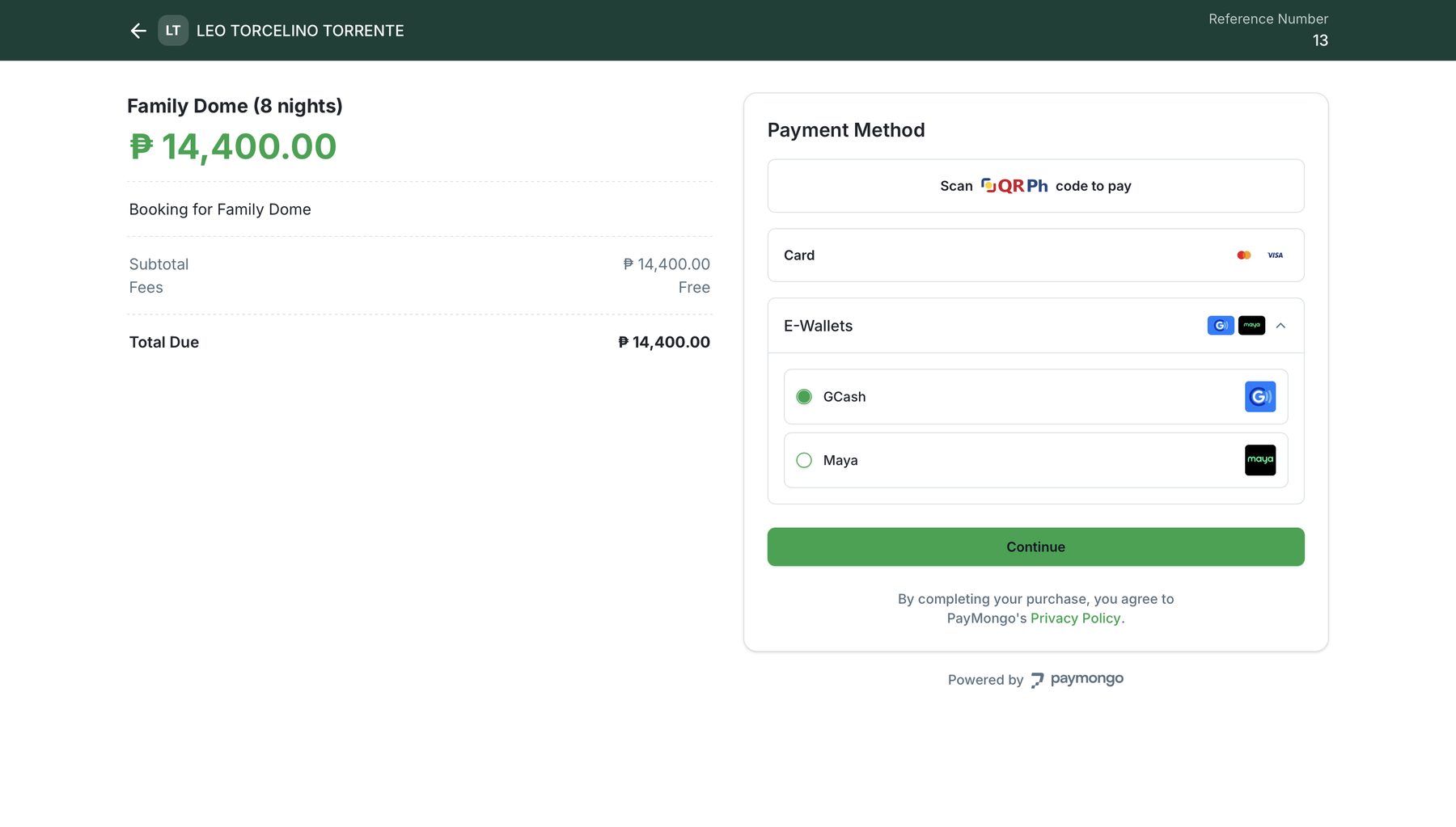Click the Fees value Free
This screenshot has height=827, width=1456.
[x=694, y=288]
